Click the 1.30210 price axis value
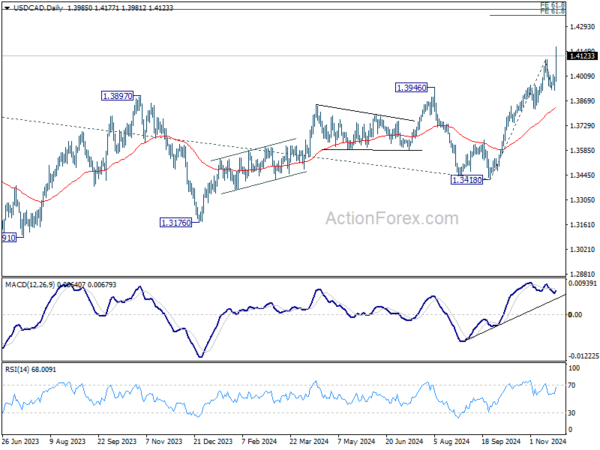Viewport: 600px width, 450px height. 582,249
